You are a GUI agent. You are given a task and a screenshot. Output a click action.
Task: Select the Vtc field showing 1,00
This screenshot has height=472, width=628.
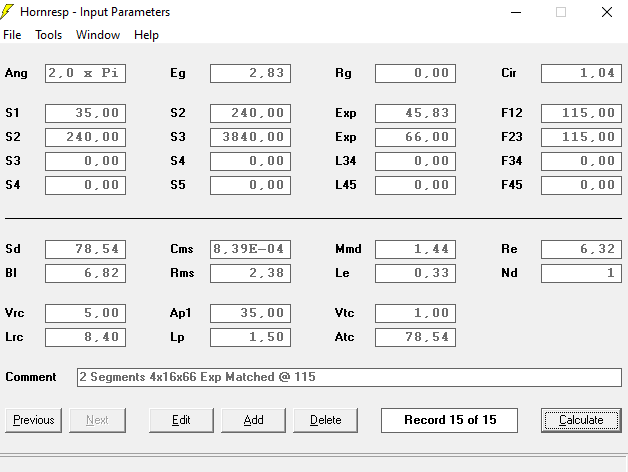tap(415, 313)
